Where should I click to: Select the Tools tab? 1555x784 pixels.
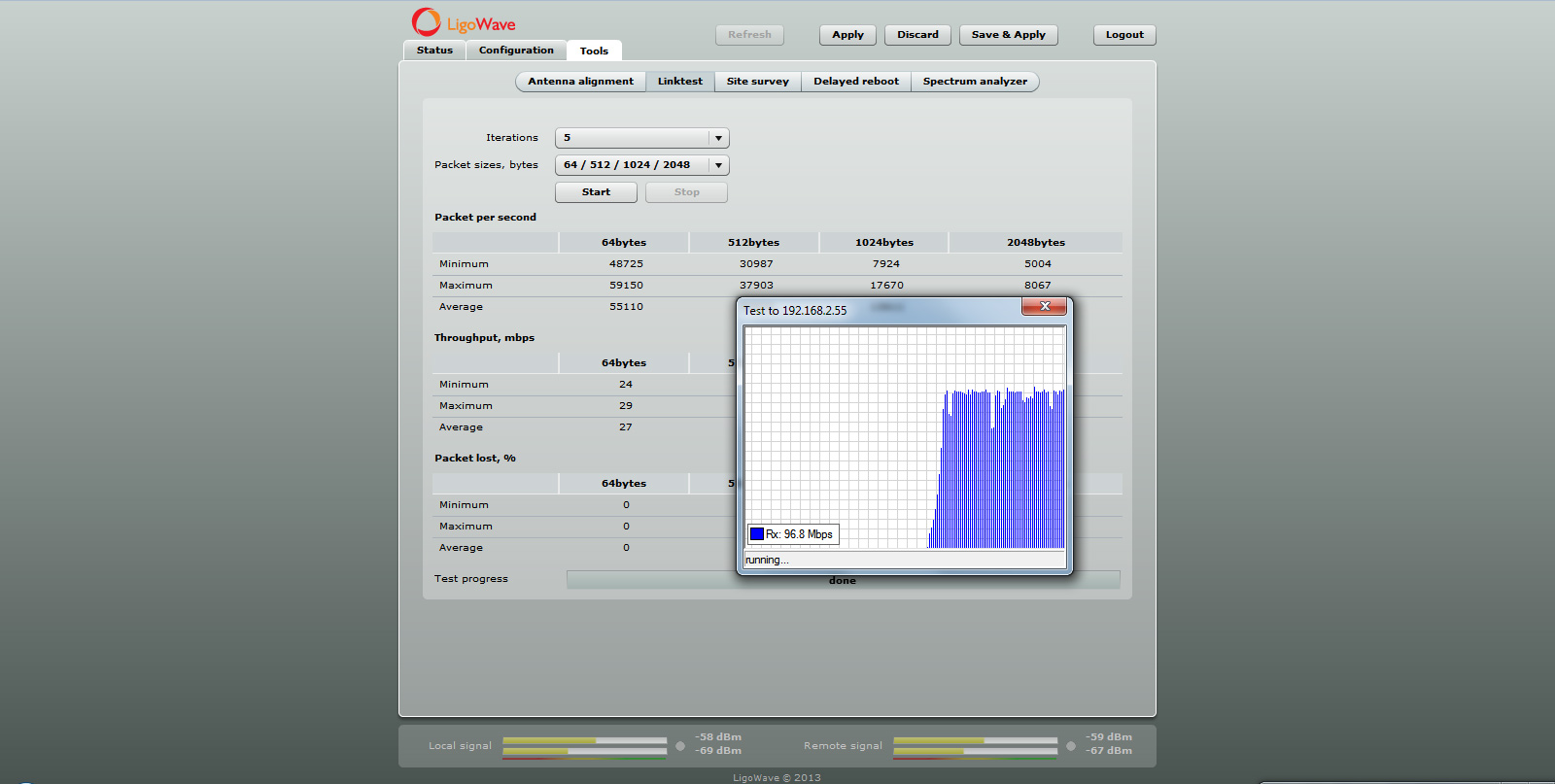[x=594, y=51]
